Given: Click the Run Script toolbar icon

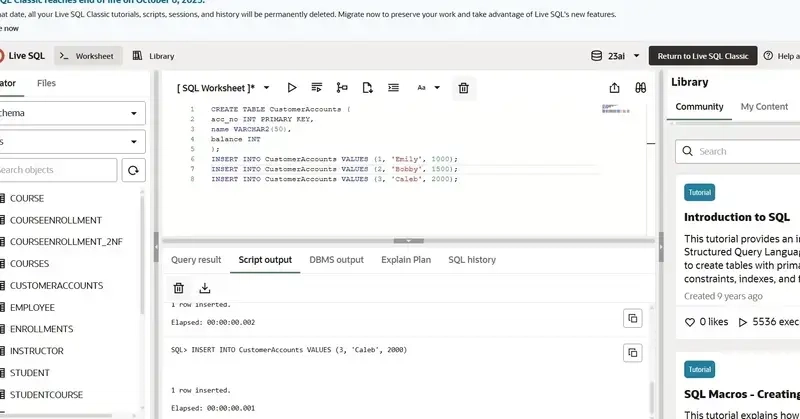Looking at the screenshot, I should (x=317, y=88).
